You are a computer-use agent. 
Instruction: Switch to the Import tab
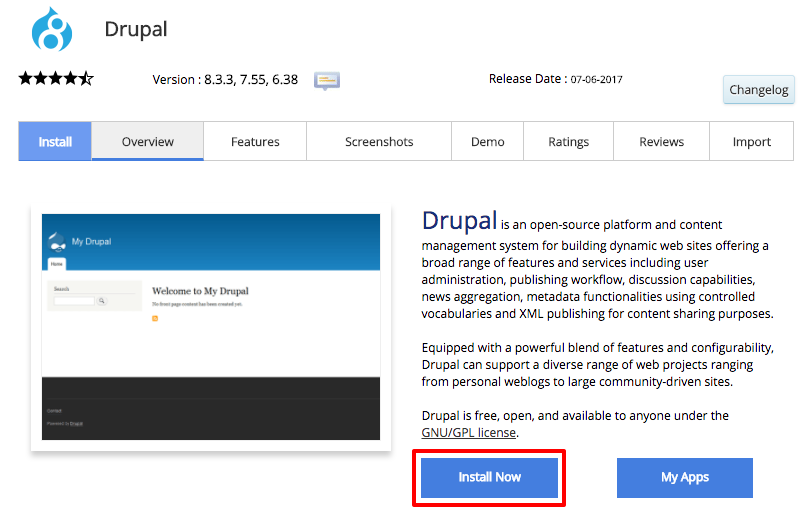click(751, 141)
